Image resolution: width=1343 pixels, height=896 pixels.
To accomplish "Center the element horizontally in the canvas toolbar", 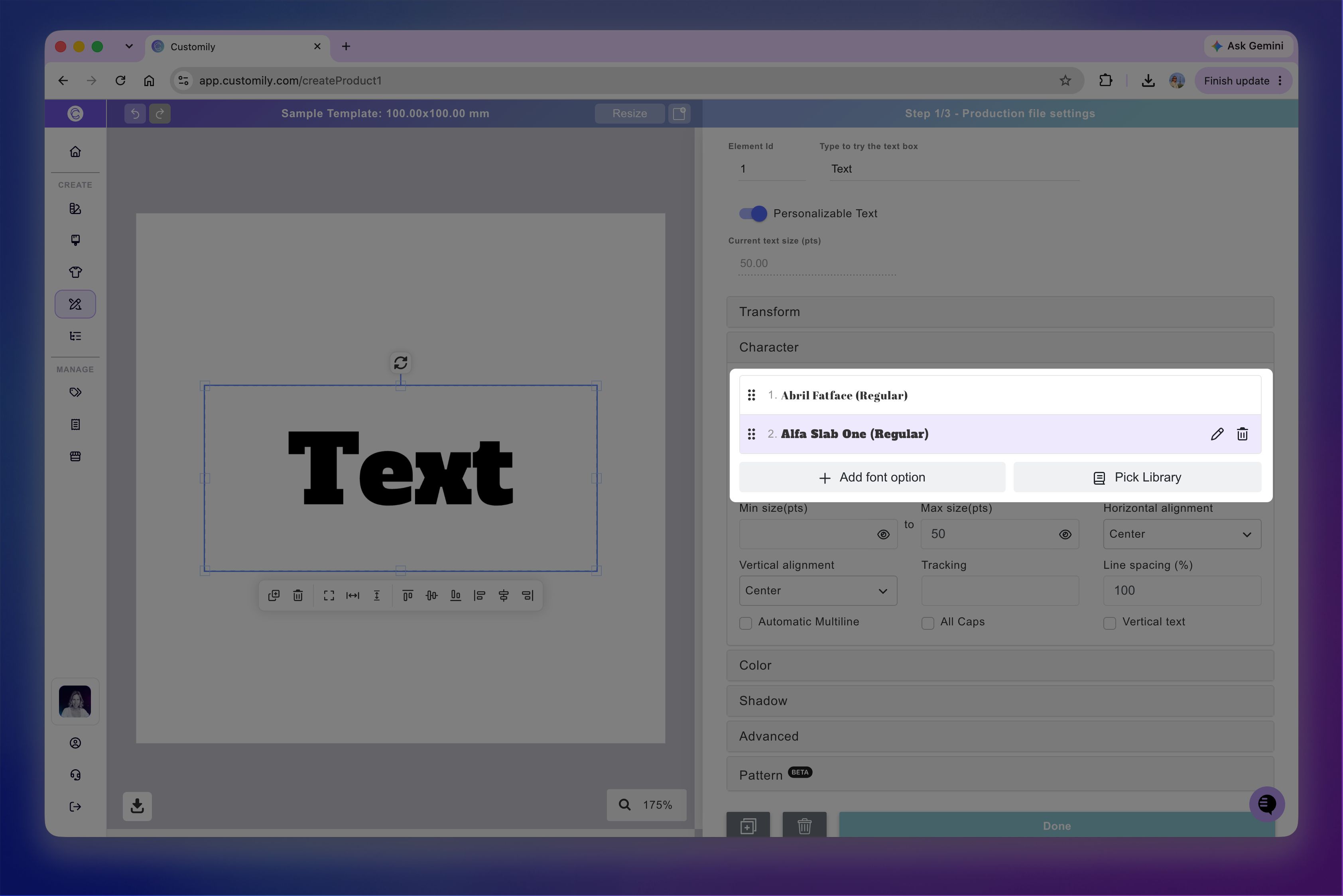I will [x=504, y=595].
